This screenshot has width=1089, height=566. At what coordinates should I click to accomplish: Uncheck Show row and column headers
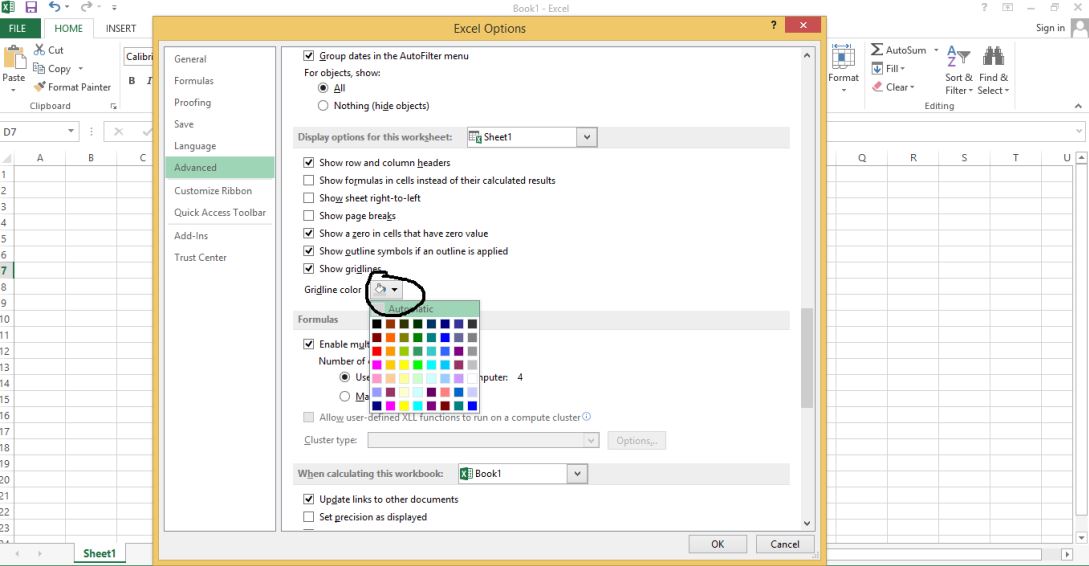(x=309, y=163)
